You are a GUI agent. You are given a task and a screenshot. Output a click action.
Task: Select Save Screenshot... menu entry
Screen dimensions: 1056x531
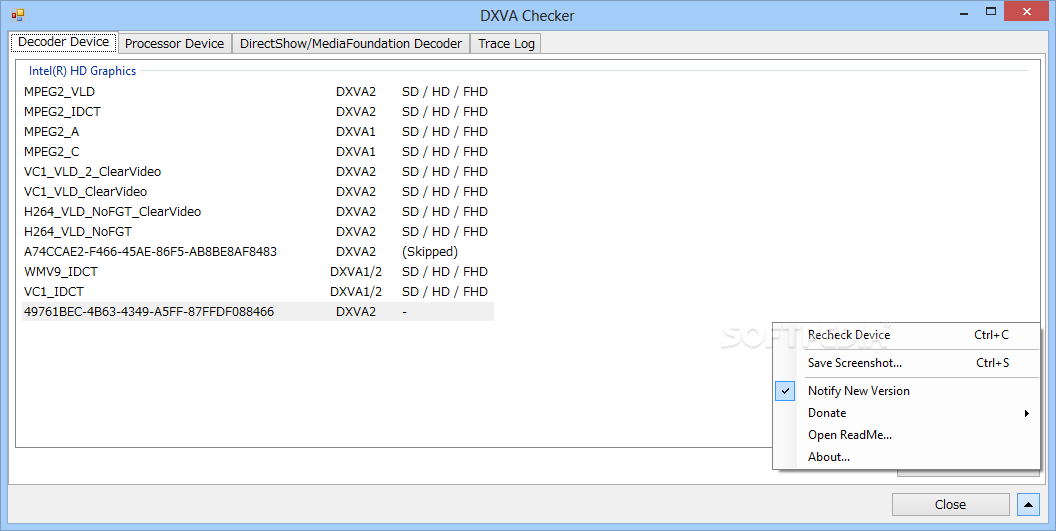(906, 363)
